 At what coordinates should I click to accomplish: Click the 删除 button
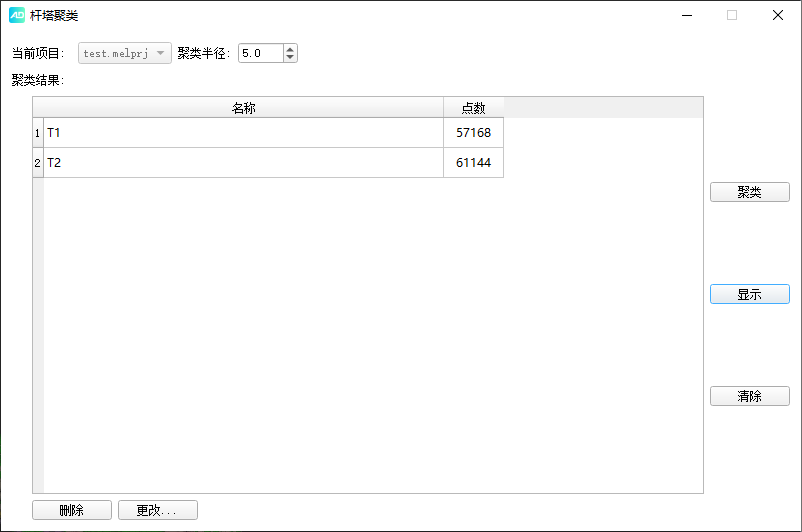[x=72, y=510]
